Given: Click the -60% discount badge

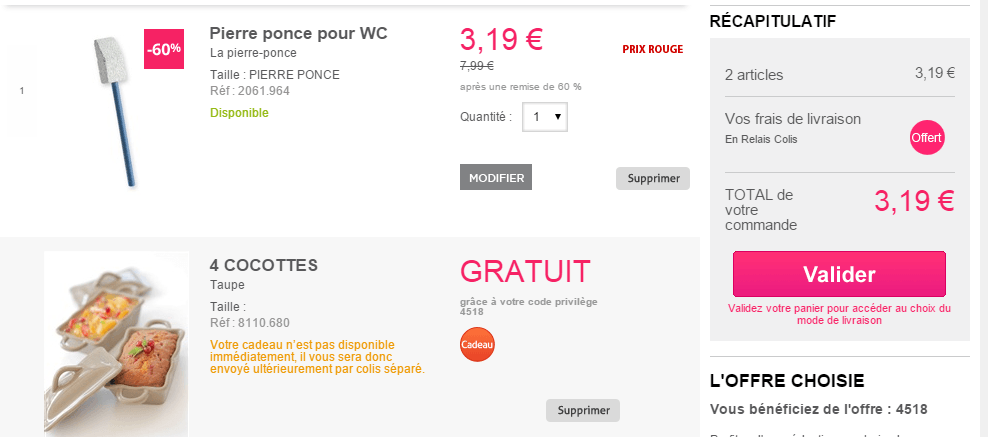Looking at the screenshot, I should tap(164, 49).
